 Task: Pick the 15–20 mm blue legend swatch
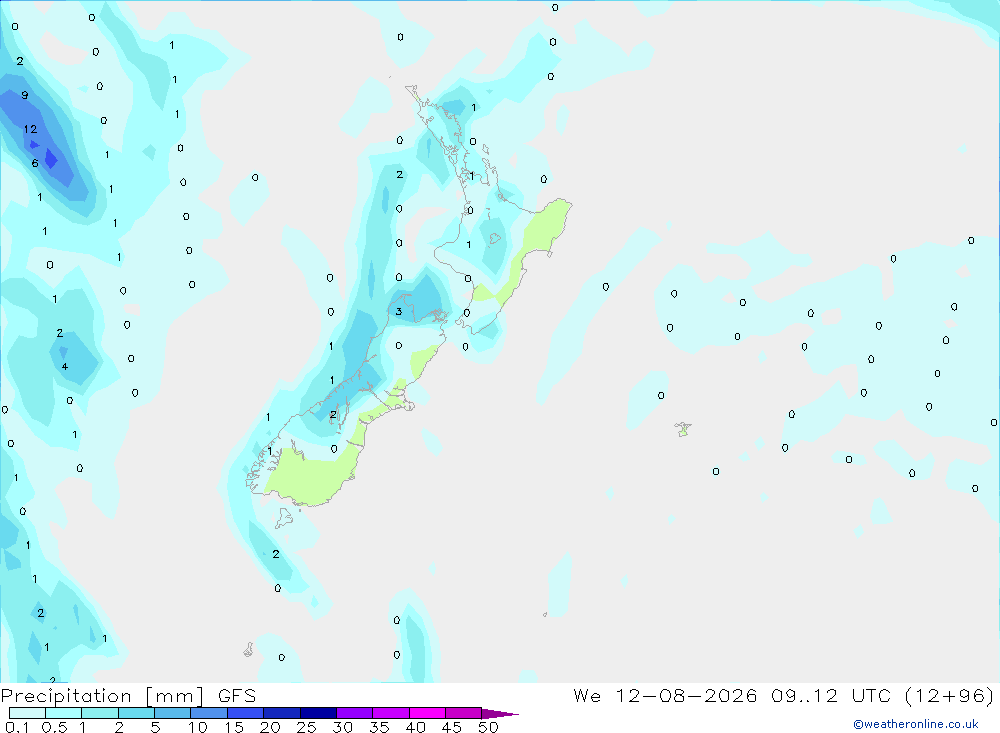[x=245, y=713]
